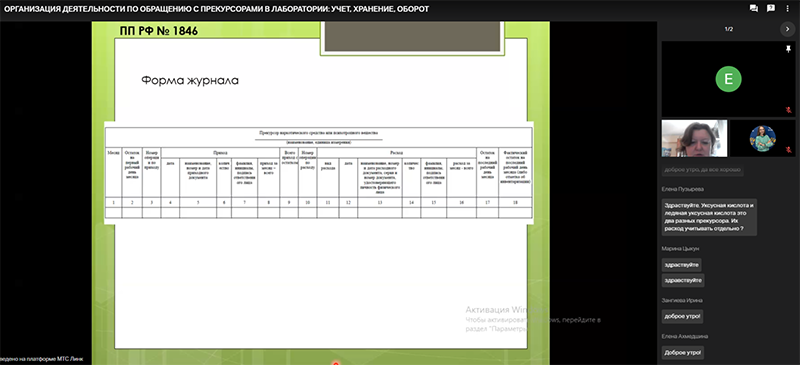The height and width of the screenshot is (365, 800).
Task: Select the webcam video of the woman presenter
Action: (694, 138)
